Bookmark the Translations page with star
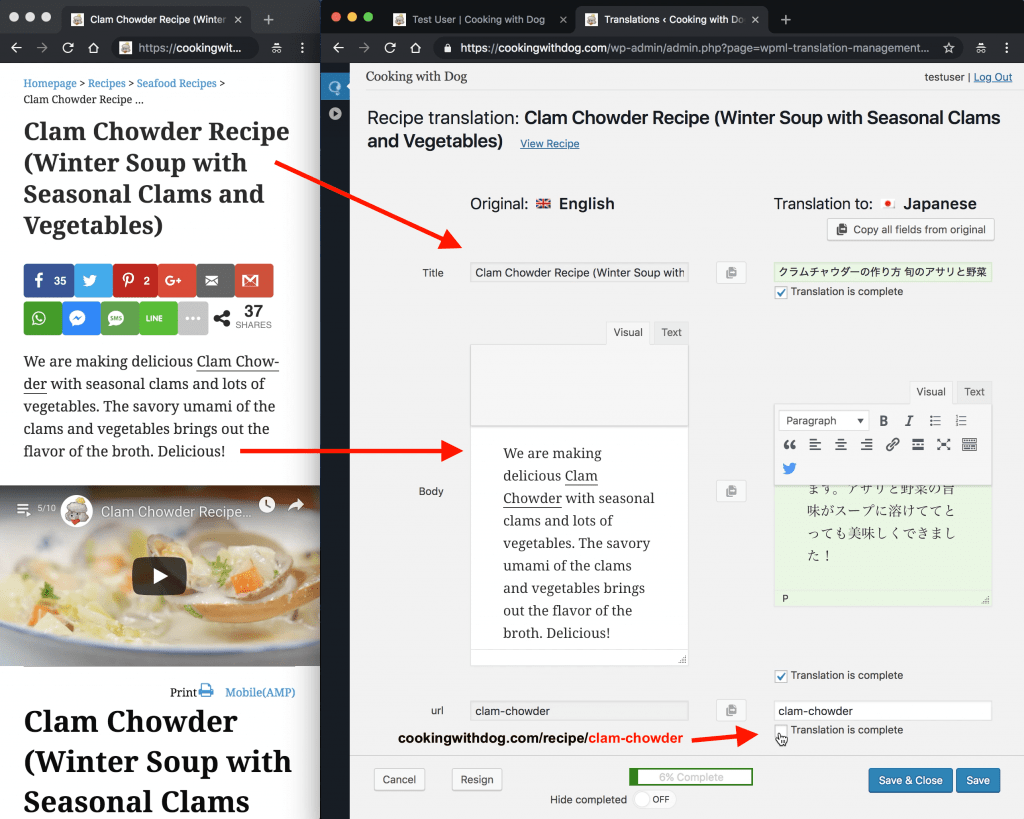This screenshot has height=819, width=1024. pos(949,48)
